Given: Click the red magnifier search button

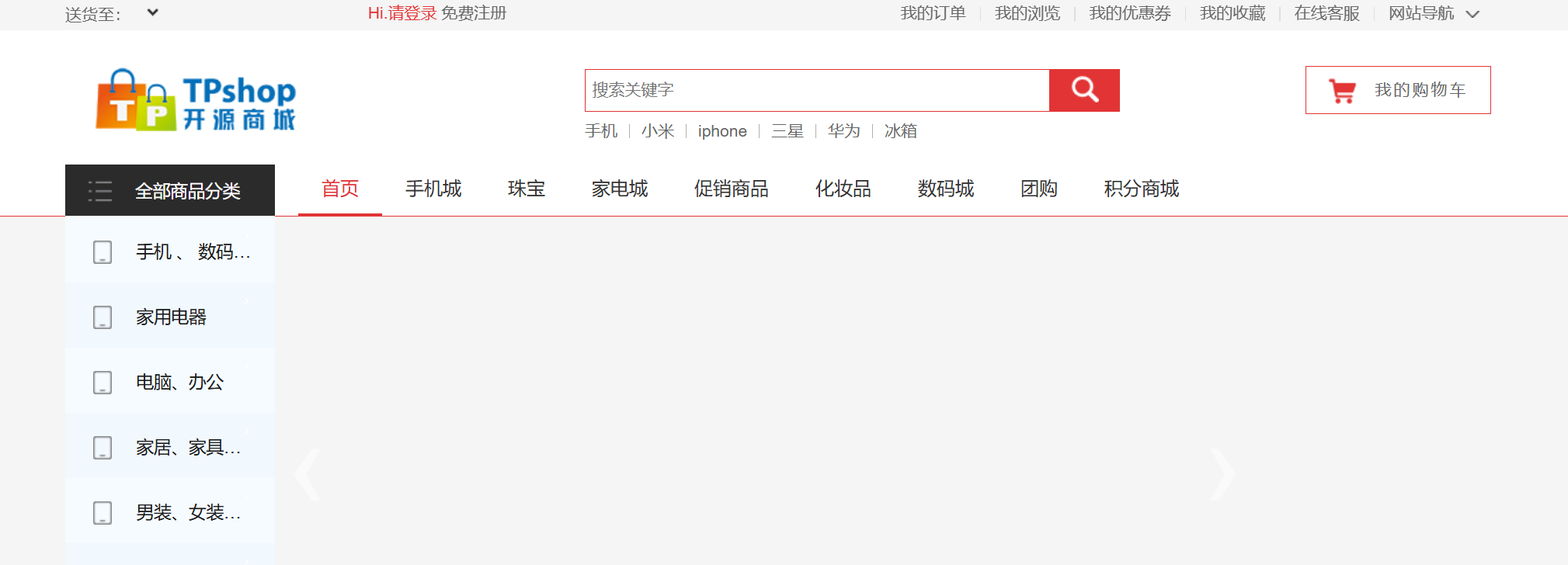Looking at the screenshot, I should (1084, 90).
